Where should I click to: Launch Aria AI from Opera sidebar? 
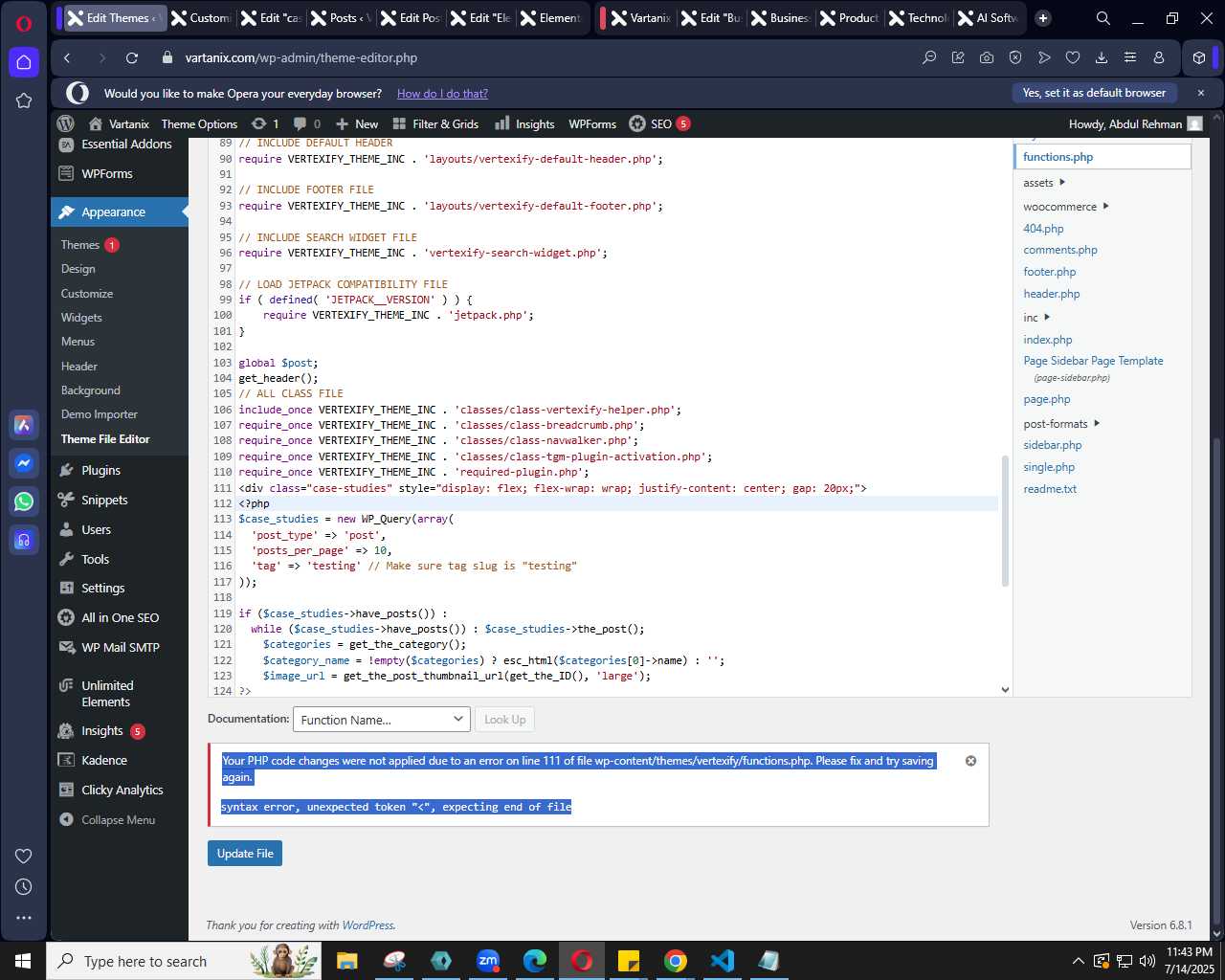(24, 425)
